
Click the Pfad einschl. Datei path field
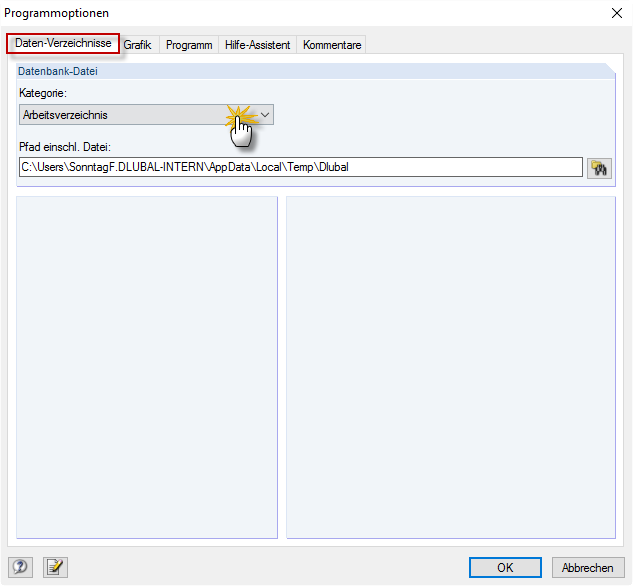tap(301, 167)
